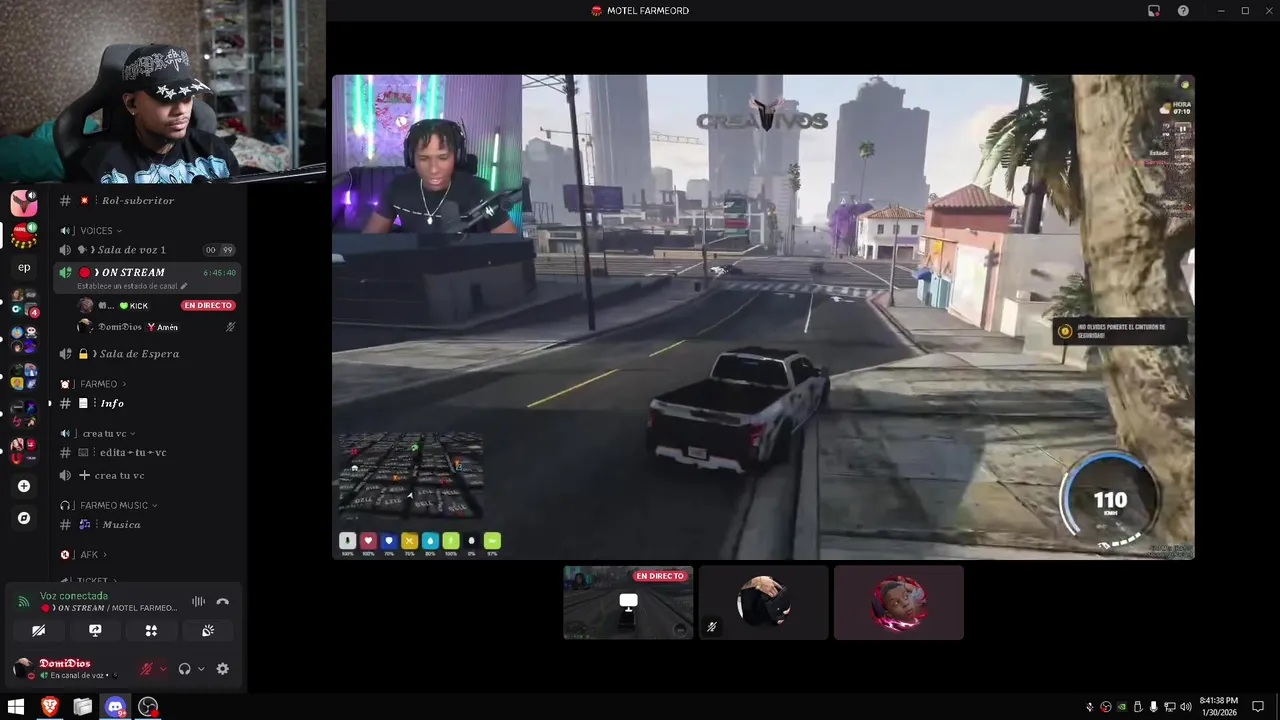Open the pink logo server at top of server list
Screen dimensions: 1280x720
pos(24,203)
